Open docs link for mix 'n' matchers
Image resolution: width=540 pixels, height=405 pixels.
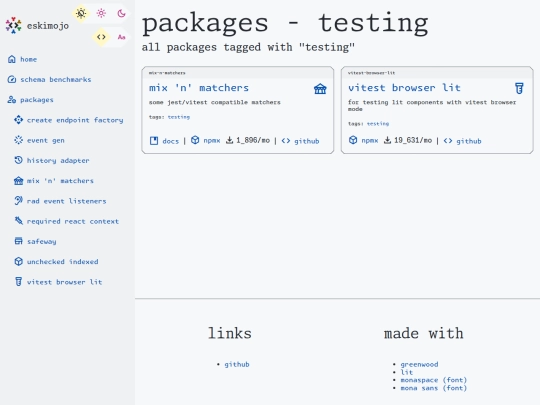click(170, 141)
